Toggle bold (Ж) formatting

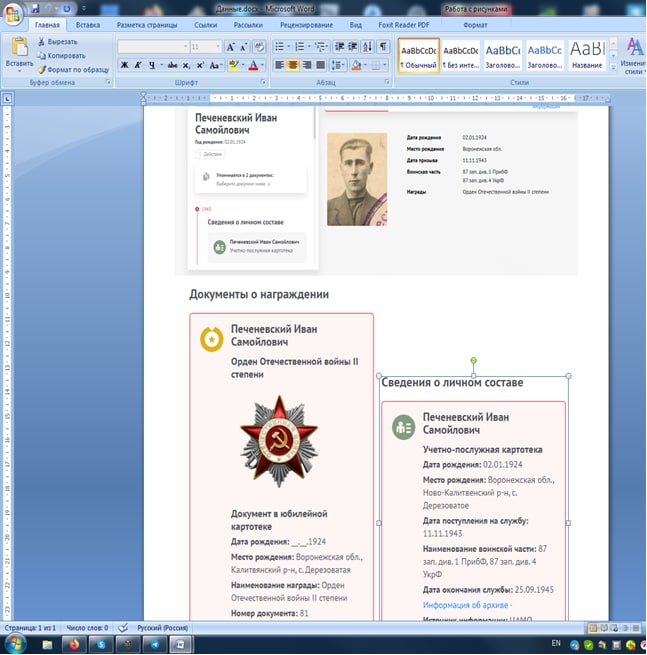124,65
